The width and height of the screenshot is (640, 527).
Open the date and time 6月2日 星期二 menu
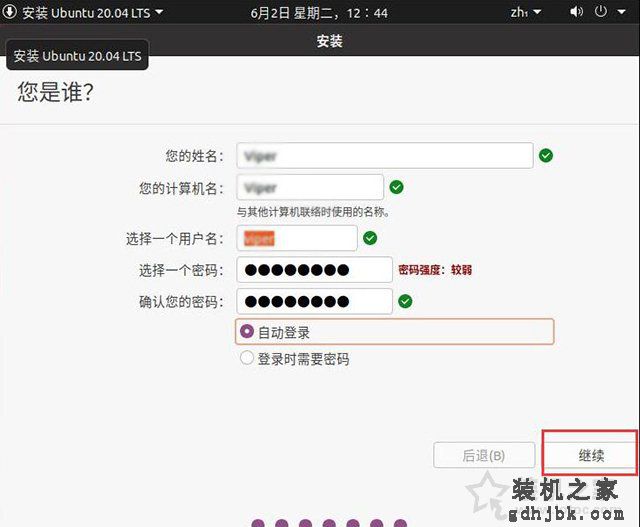pyautogui.click(x=319, y=13)
